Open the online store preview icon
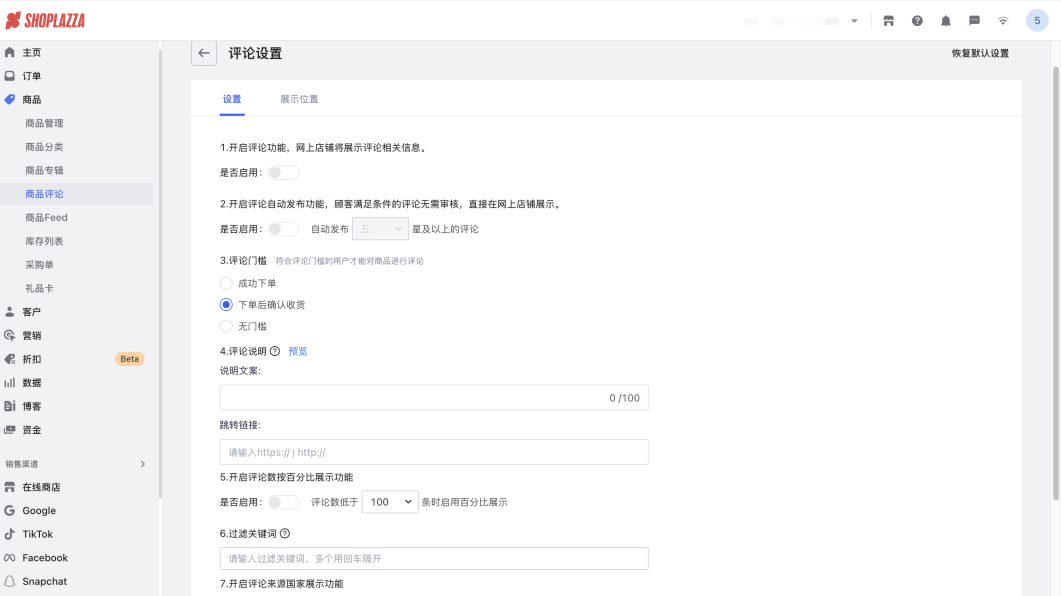 887,20
